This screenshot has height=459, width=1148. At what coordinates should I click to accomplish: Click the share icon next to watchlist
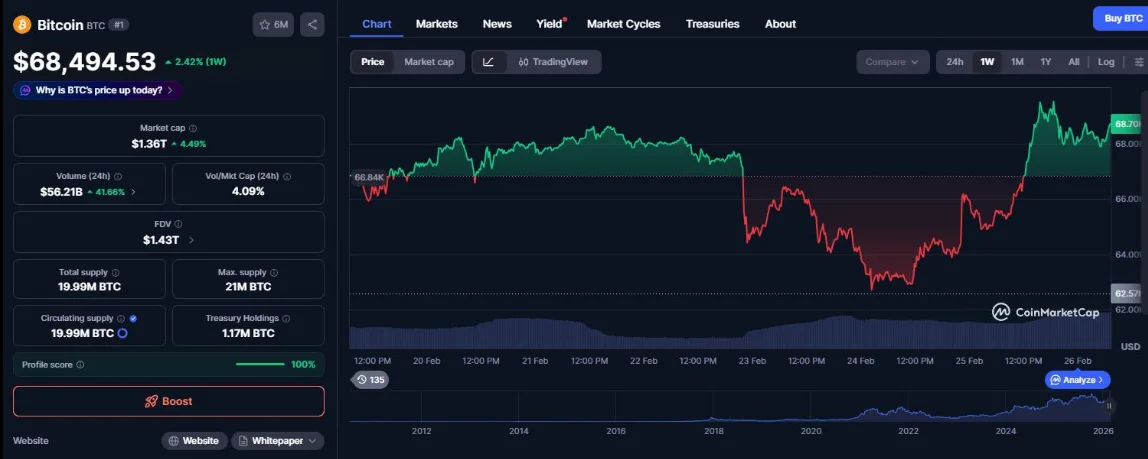coord(312,25)
